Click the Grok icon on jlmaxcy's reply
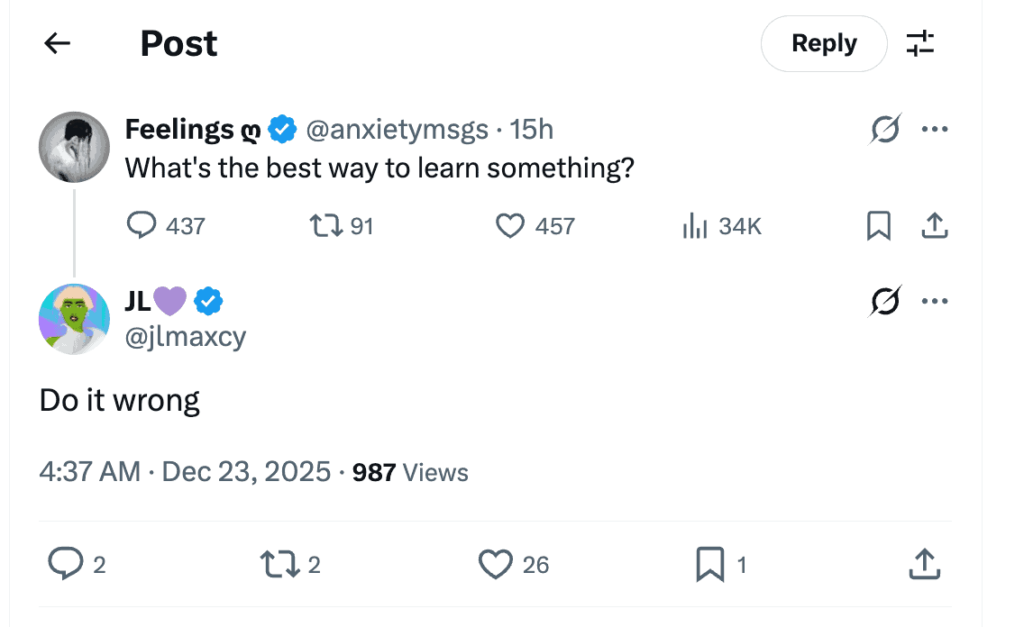This screenshot has height=627, width=1024. [885, 300]
